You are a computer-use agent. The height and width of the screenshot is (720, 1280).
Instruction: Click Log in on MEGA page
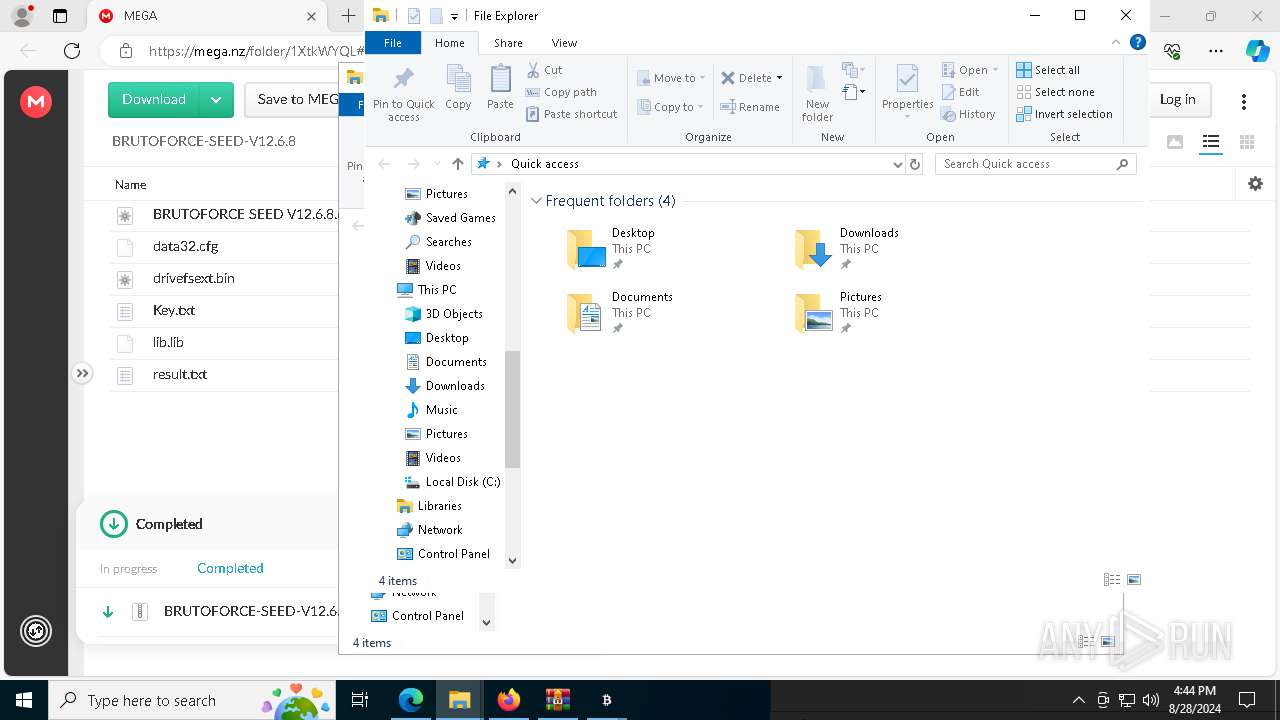1177,100
